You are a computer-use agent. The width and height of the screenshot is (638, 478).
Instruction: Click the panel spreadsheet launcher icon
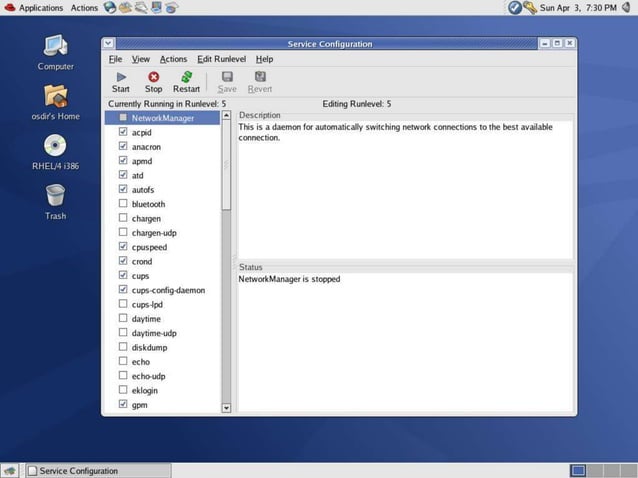(172, 7)
